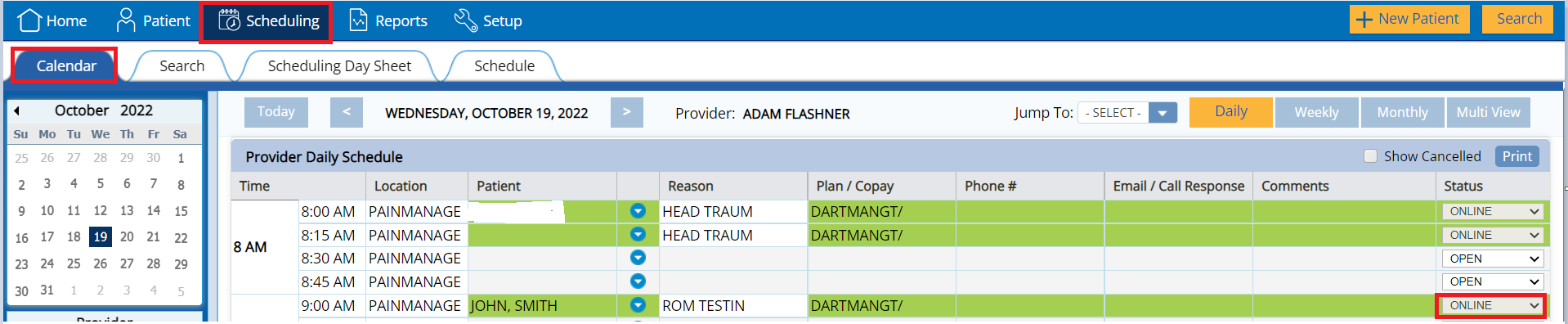Select October 28 in mini calendar
Image resolution: width=1568 pixels, height=324 pixels.
click(153, 264)
